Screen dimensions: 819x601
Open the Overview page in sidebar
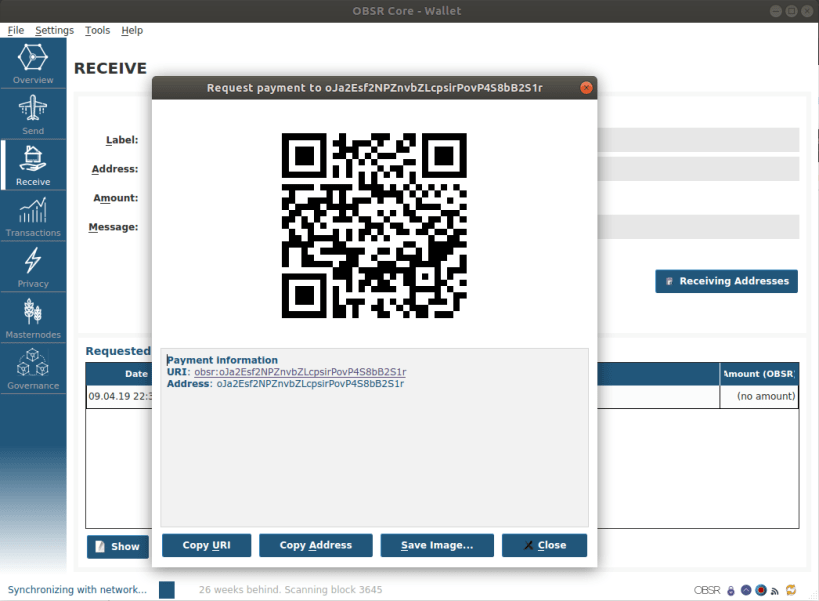pyautogui.click(x=33, y=63)
